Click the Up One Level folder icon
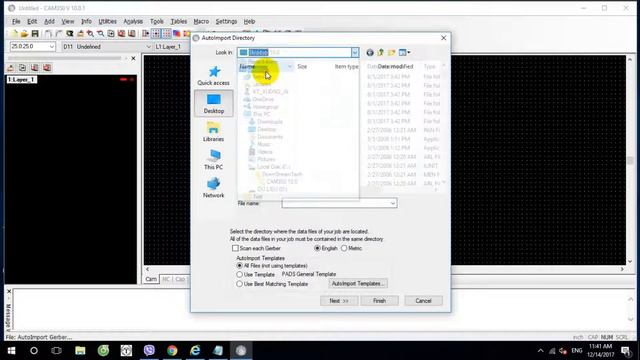This screenshot has height=360, width=640. click(380, 52)
